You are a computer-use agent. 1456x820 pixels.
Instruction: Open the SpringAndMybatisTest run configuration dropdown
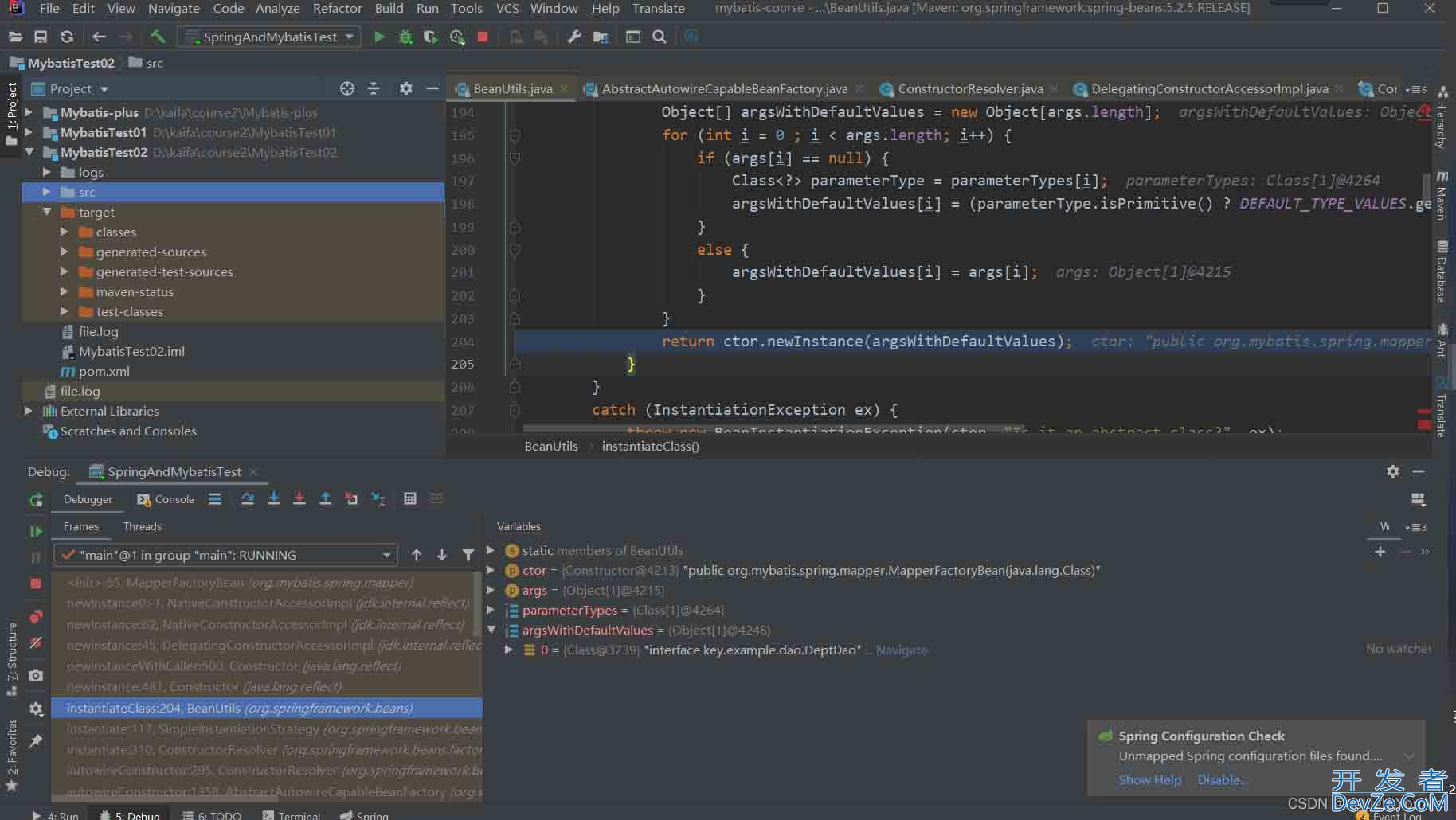point(269,37)
